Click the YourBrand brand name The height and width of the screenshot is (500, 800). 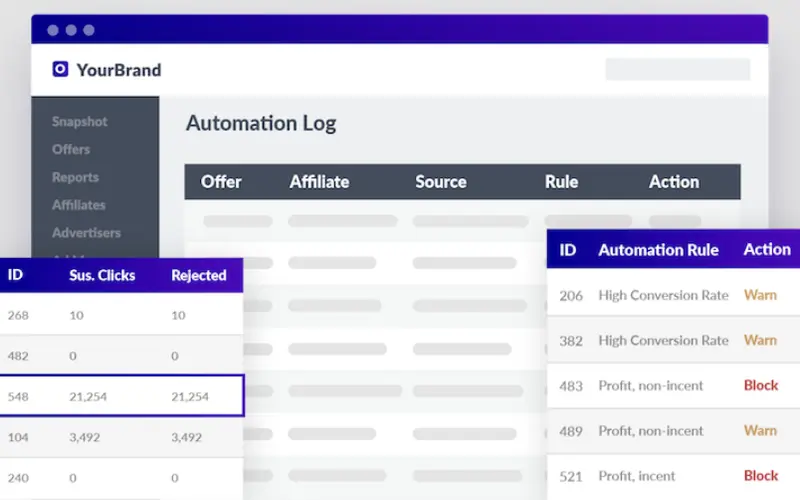point(118,70)
